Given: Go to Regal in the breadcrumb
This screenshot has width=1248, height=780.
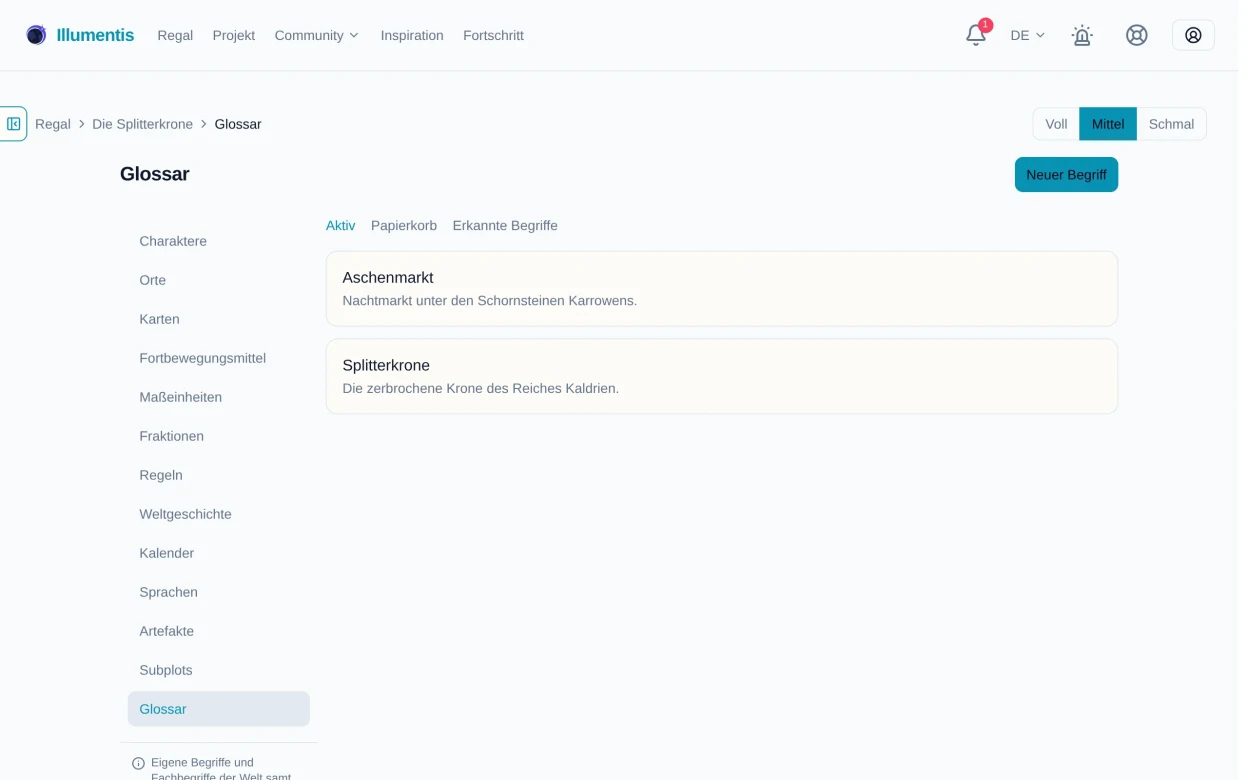Looking at the screenshot, I should [x=53, y=124].
